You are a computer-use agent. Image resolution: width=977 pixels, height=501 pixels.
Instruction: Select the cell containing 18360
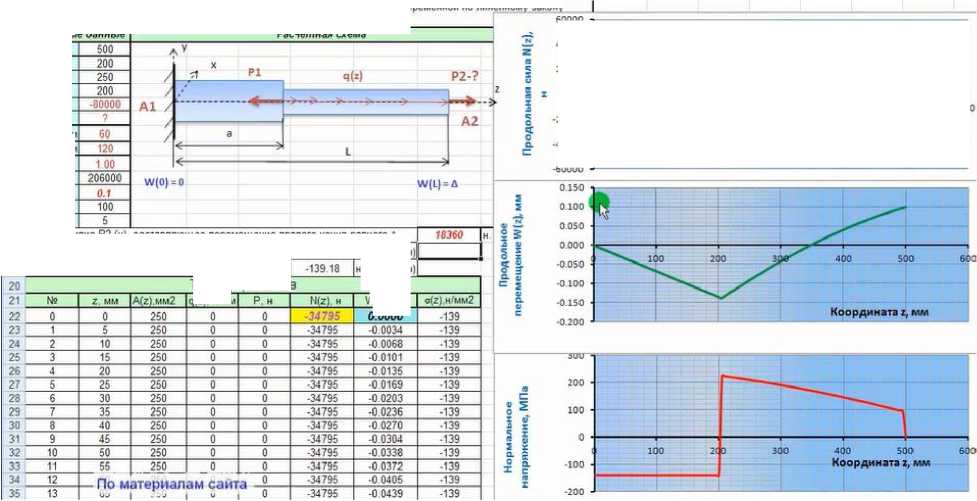[449, 235]
